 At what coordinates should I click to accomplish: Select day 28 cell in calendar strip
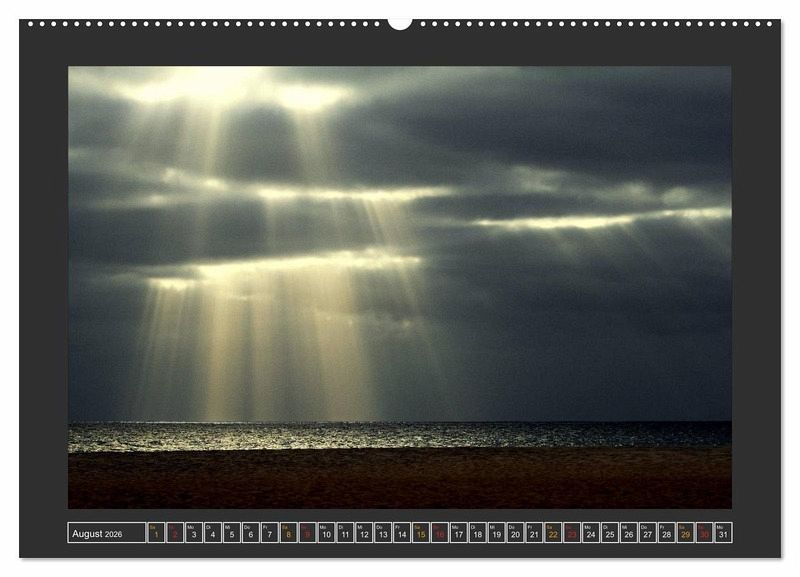(x=666, y=532)
